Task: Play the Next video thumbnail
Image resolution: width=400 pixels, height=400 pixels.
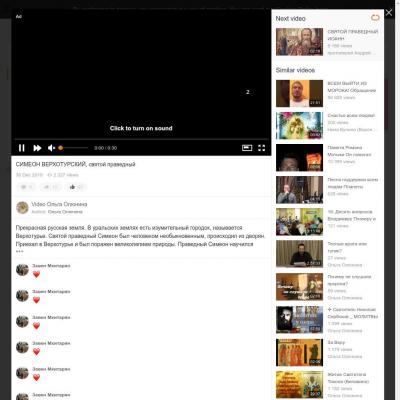Action: [299, 42]
